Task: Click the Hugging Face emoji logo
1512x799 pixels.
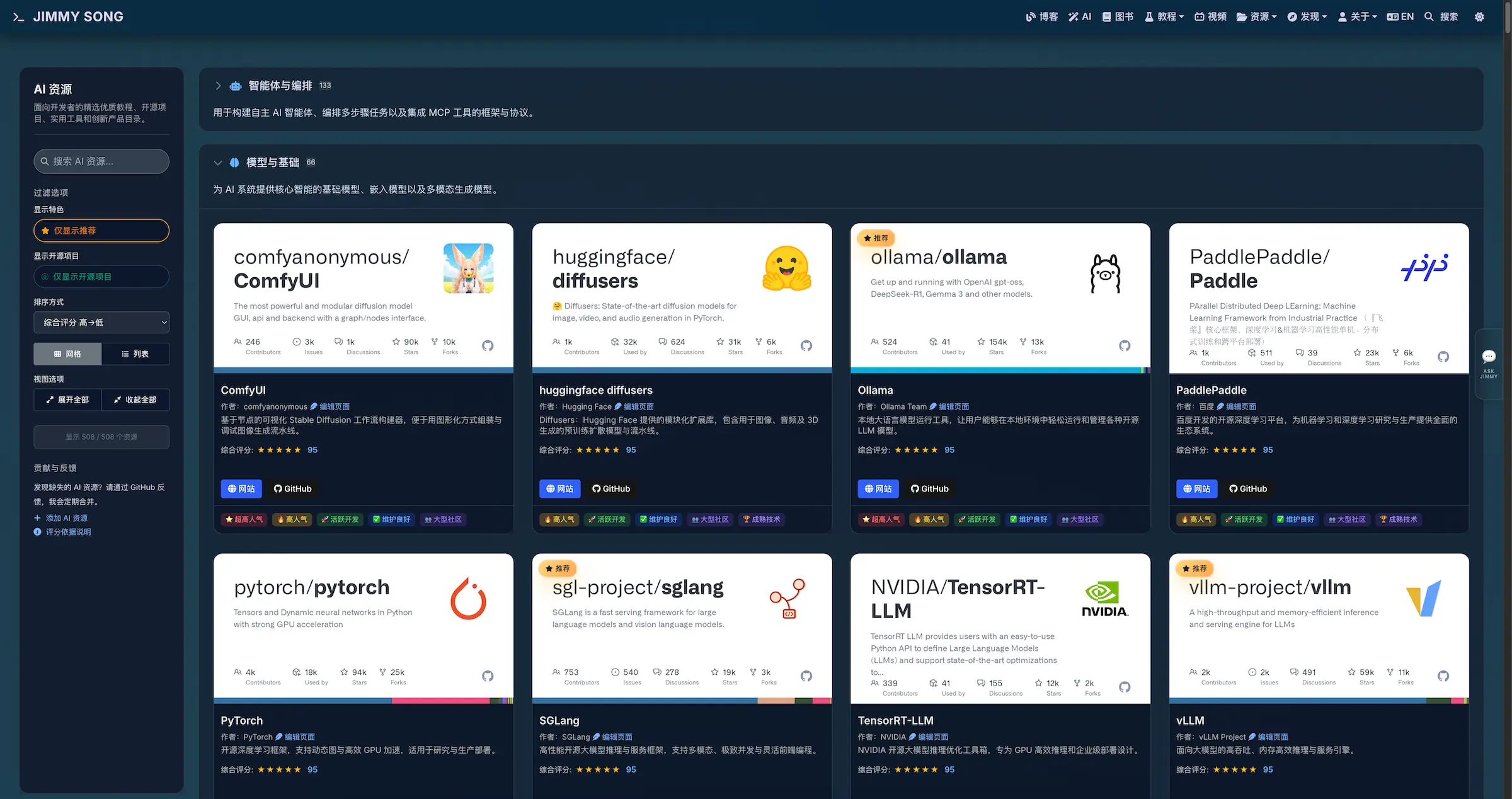Action: 787,268
